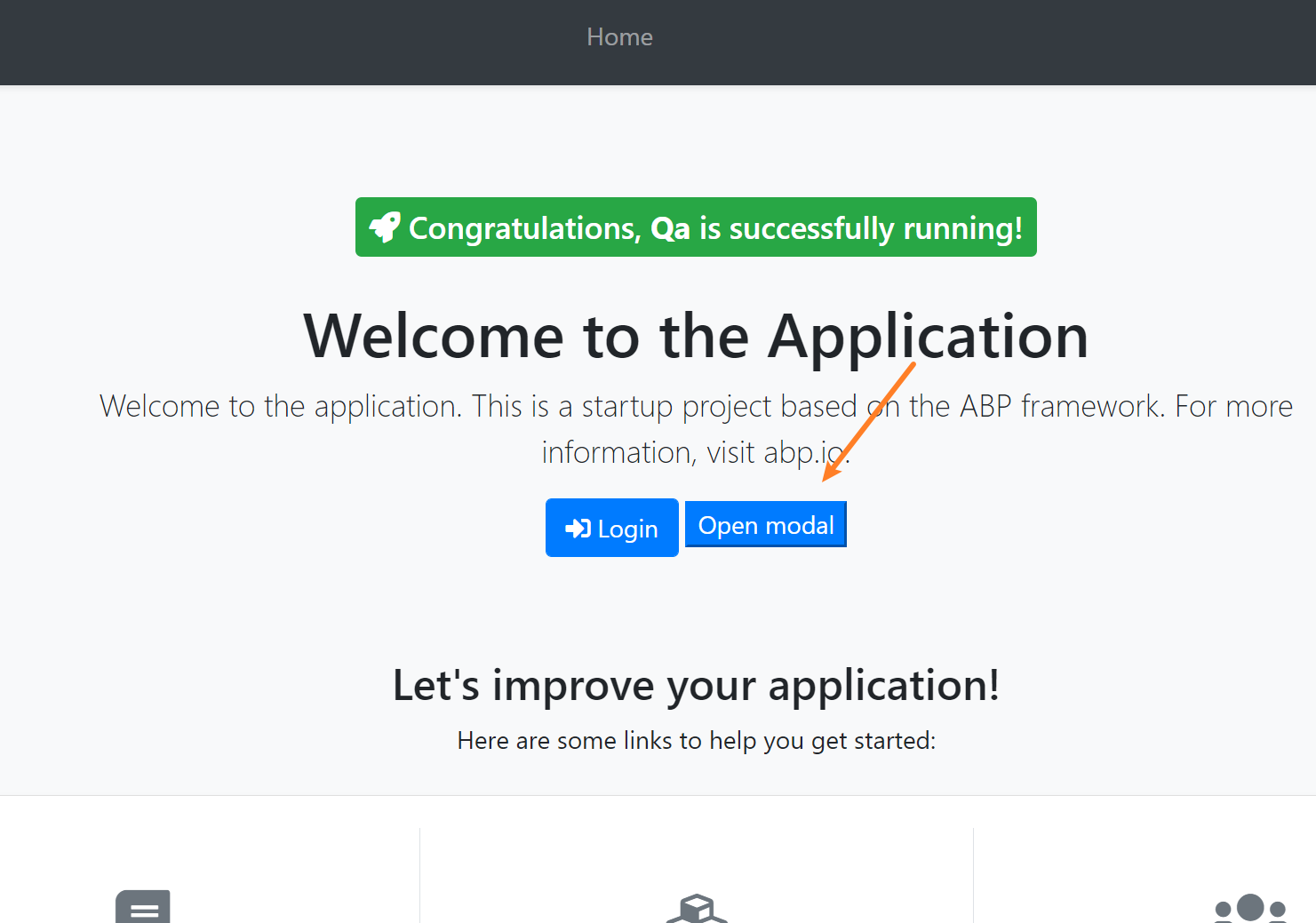Click the bold "Qa" word in banner
Viewport: 1316px width, 923px height.
pyautogui.click(x=670, y=228)
